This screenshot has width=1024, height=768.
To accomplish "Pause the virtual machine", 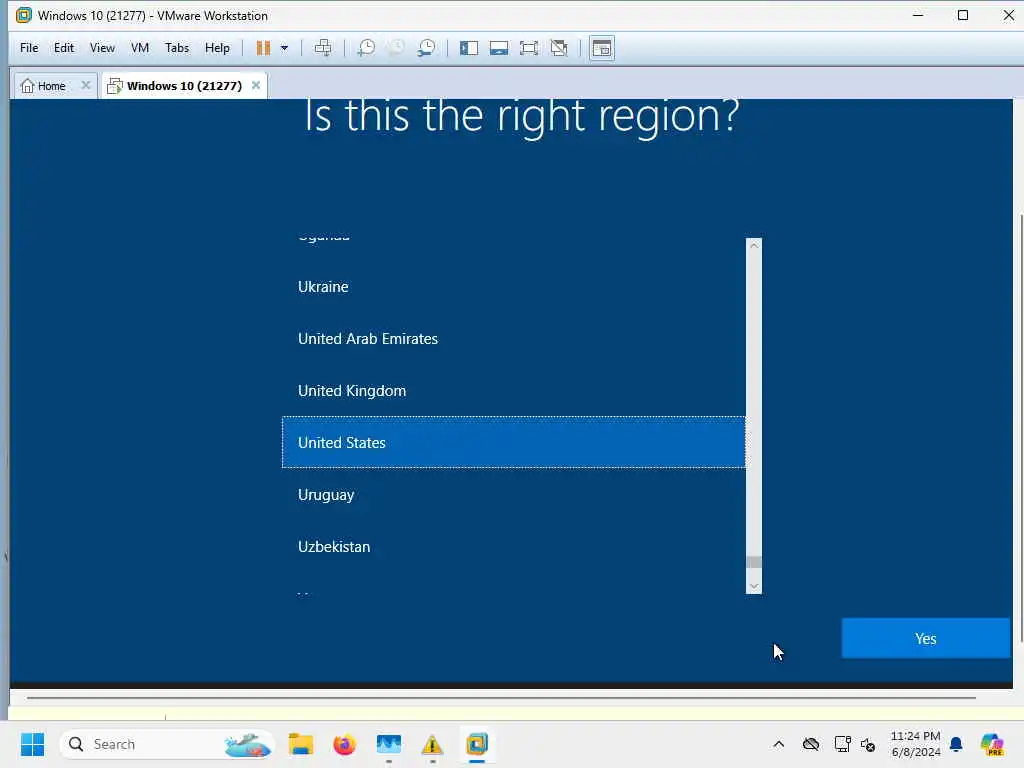I will [263, 48].
